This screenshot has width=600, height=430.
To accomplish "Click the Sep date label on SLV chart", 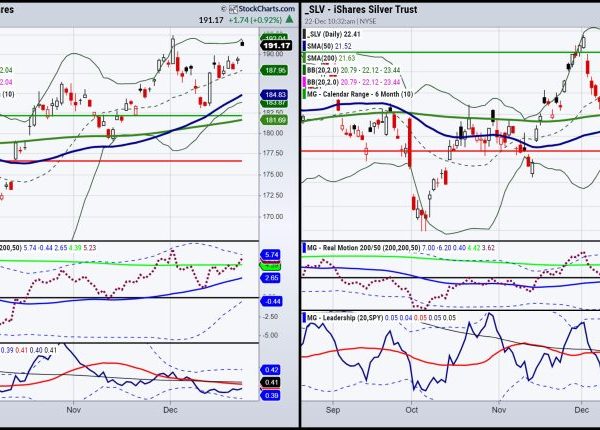I will (333, 410).
